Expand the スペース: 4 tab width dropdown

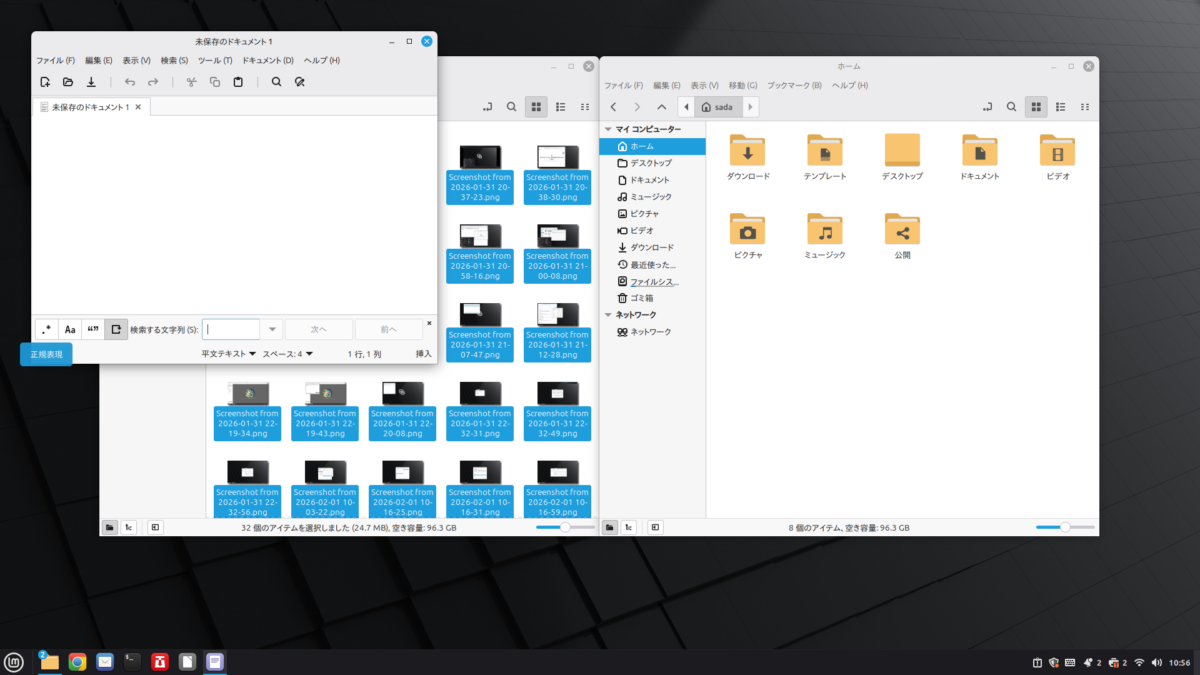coord(288,354)
